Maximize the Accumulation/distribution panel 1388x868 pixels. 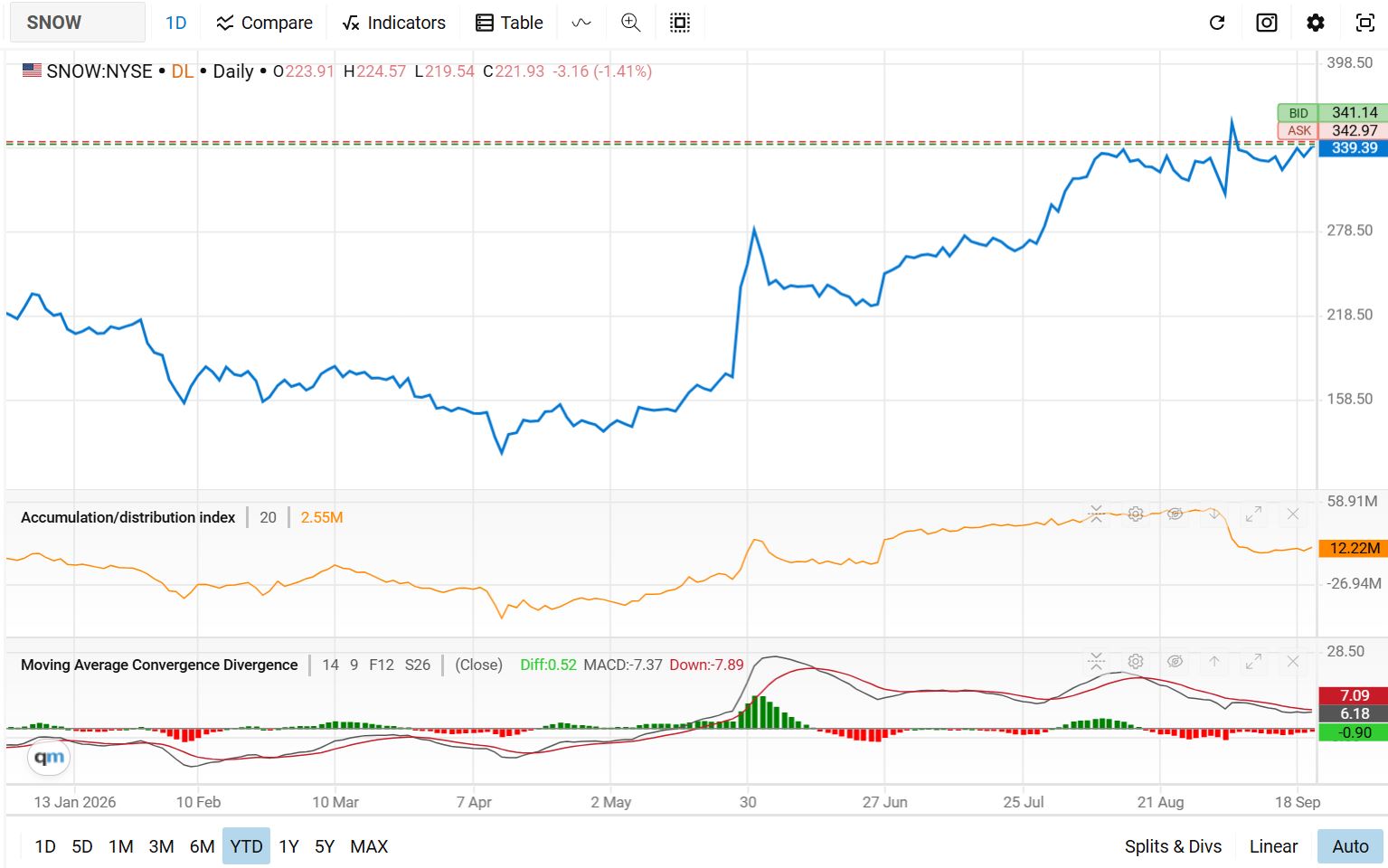tap(1253, 514)
